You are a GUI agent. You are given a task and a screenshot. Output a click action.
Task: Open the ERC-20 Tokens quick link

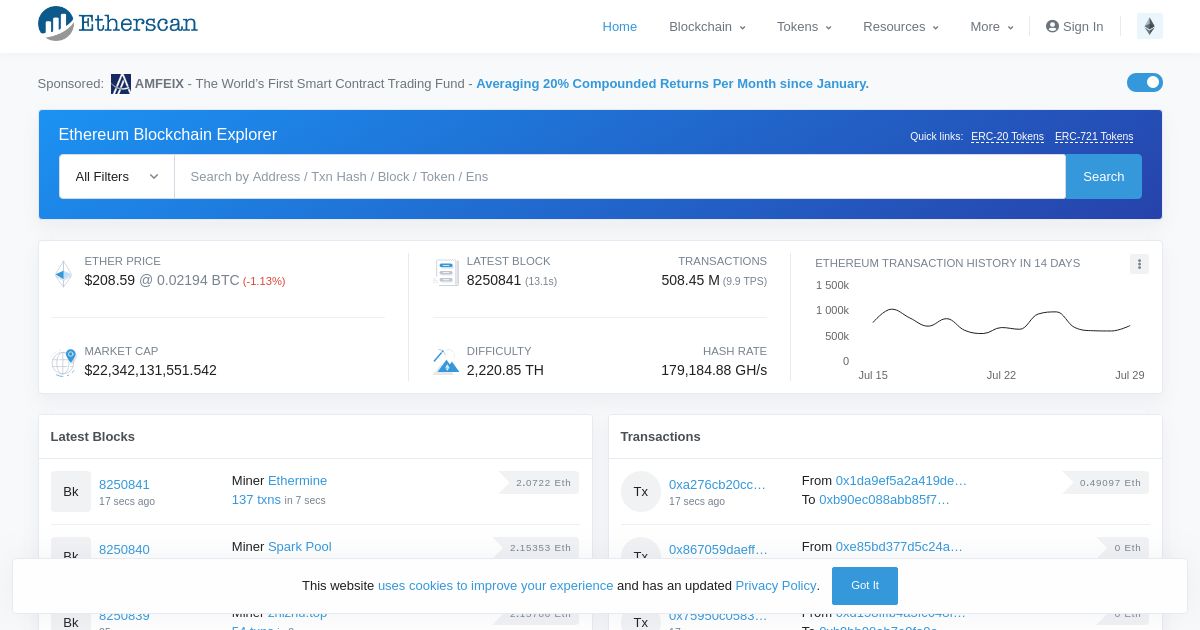[1007, 137]
